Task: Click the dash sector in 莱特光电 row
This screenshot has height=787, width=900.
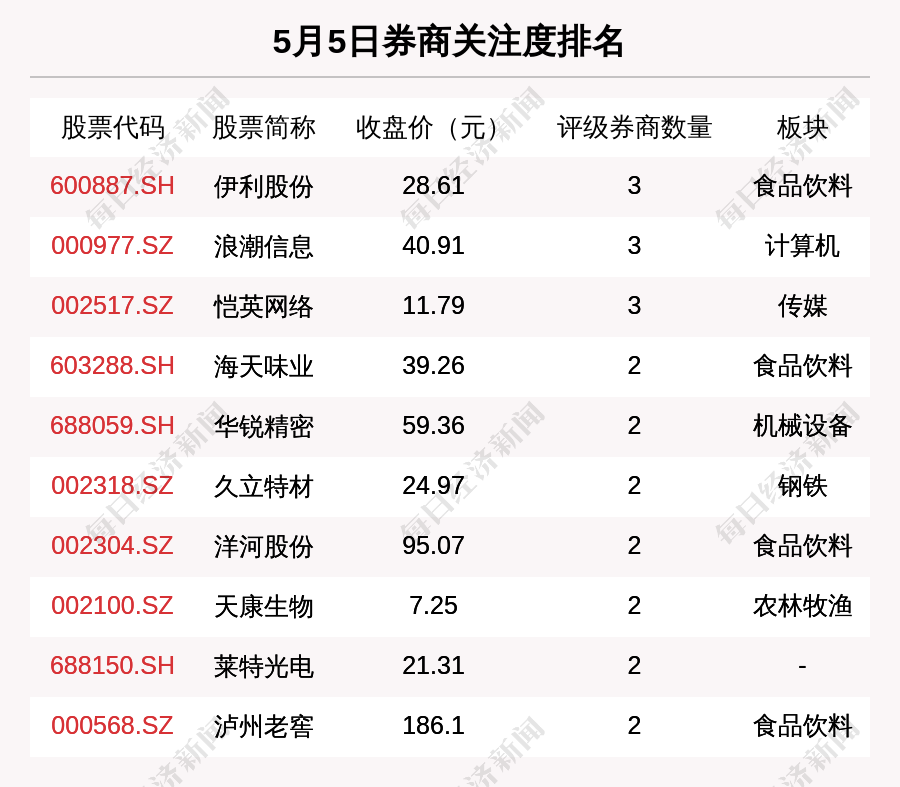Action: coord(802,666)
